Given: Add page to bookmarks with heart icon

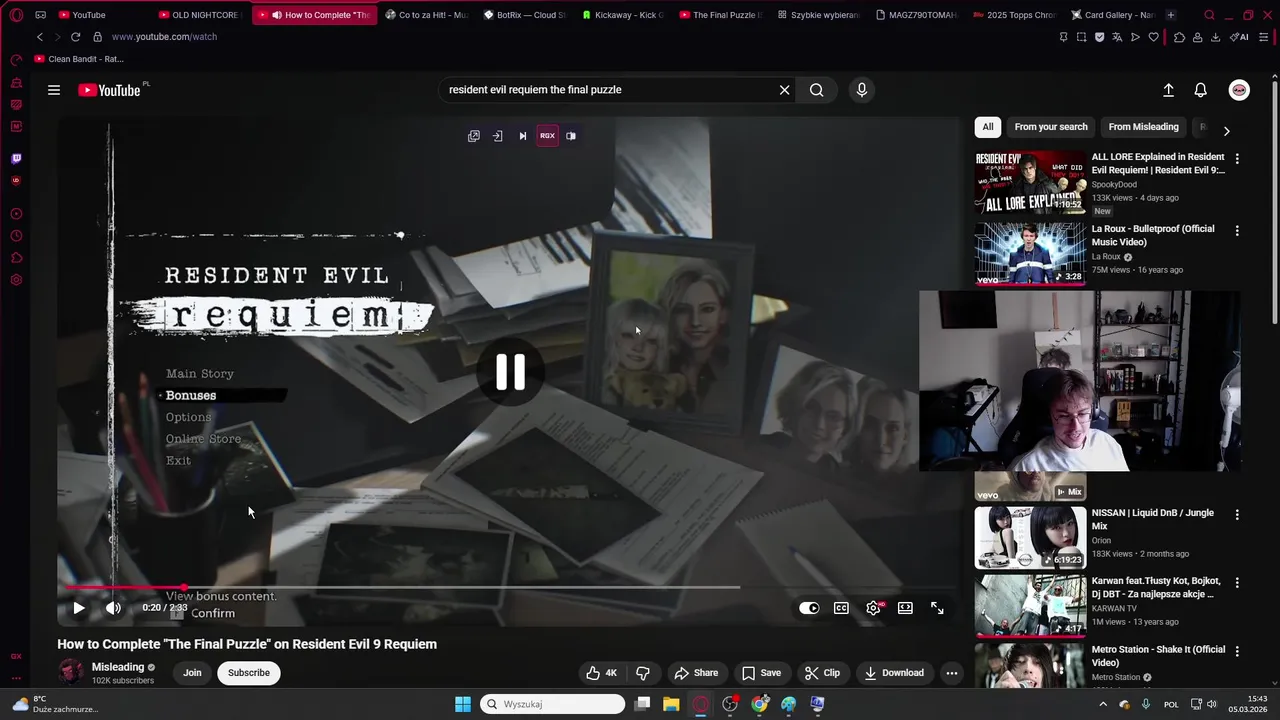Looking at the screenshot, I should pos(1153,37).
